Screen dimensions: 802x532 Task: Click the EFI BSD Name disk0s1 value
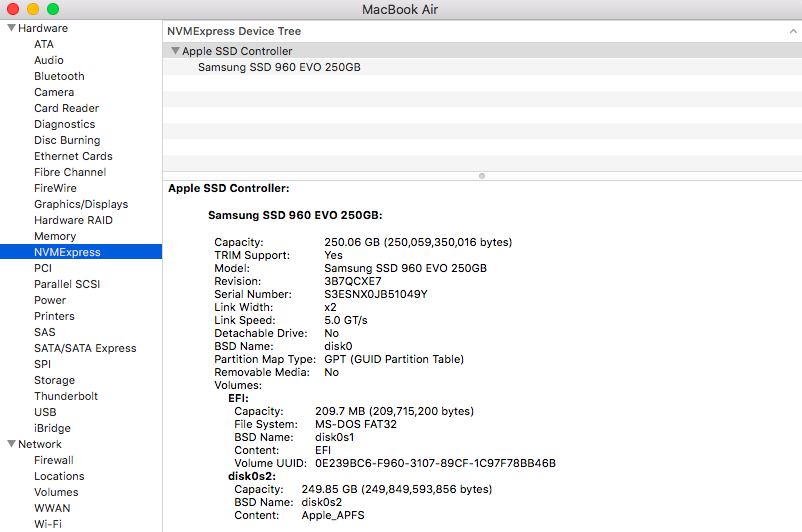pyautogui.click(x=335, y=437)
